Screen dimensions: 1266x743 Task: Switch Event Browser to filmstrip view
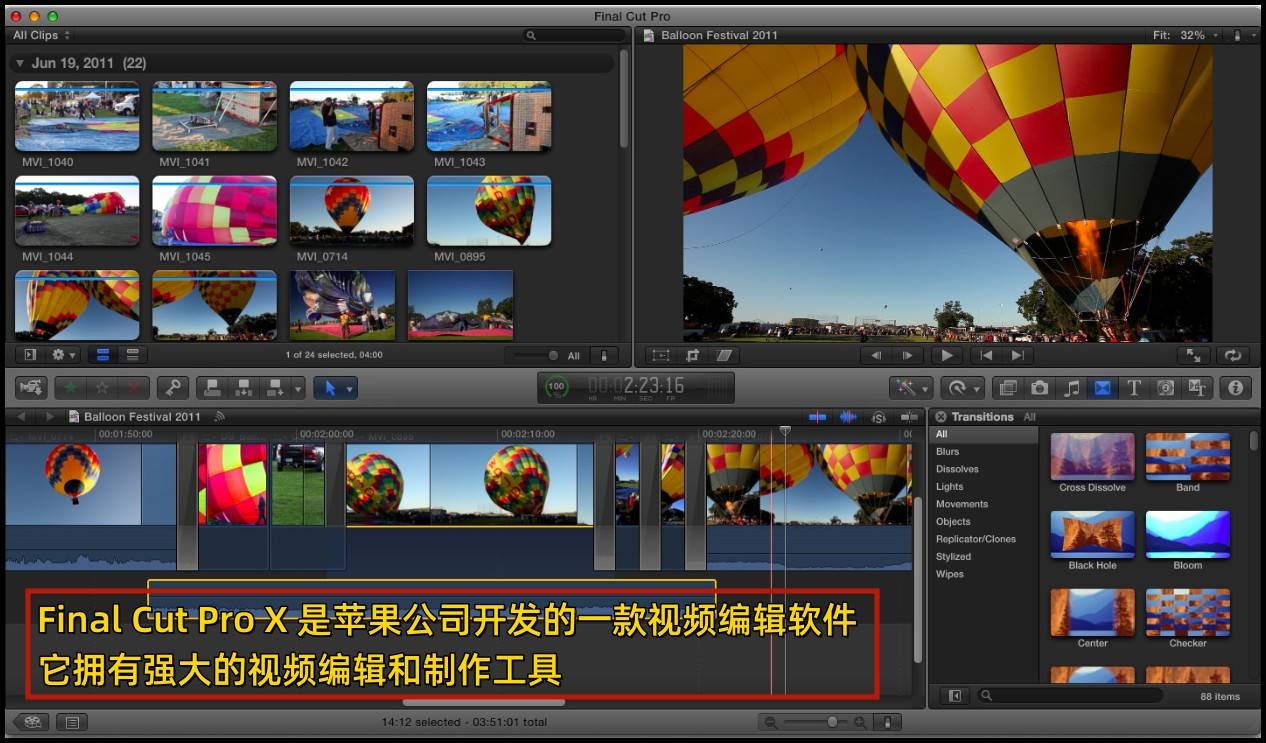click(x=101, y=354)
